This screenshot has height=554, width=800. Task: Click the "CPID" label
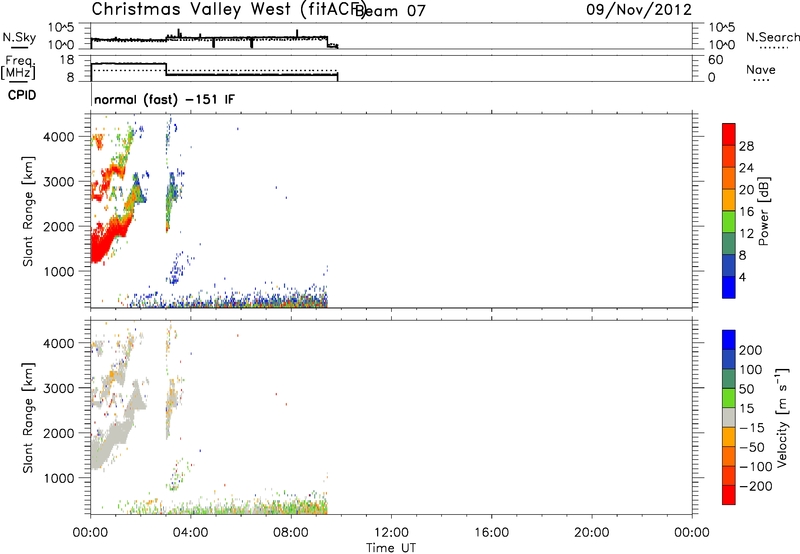point(22,95)
